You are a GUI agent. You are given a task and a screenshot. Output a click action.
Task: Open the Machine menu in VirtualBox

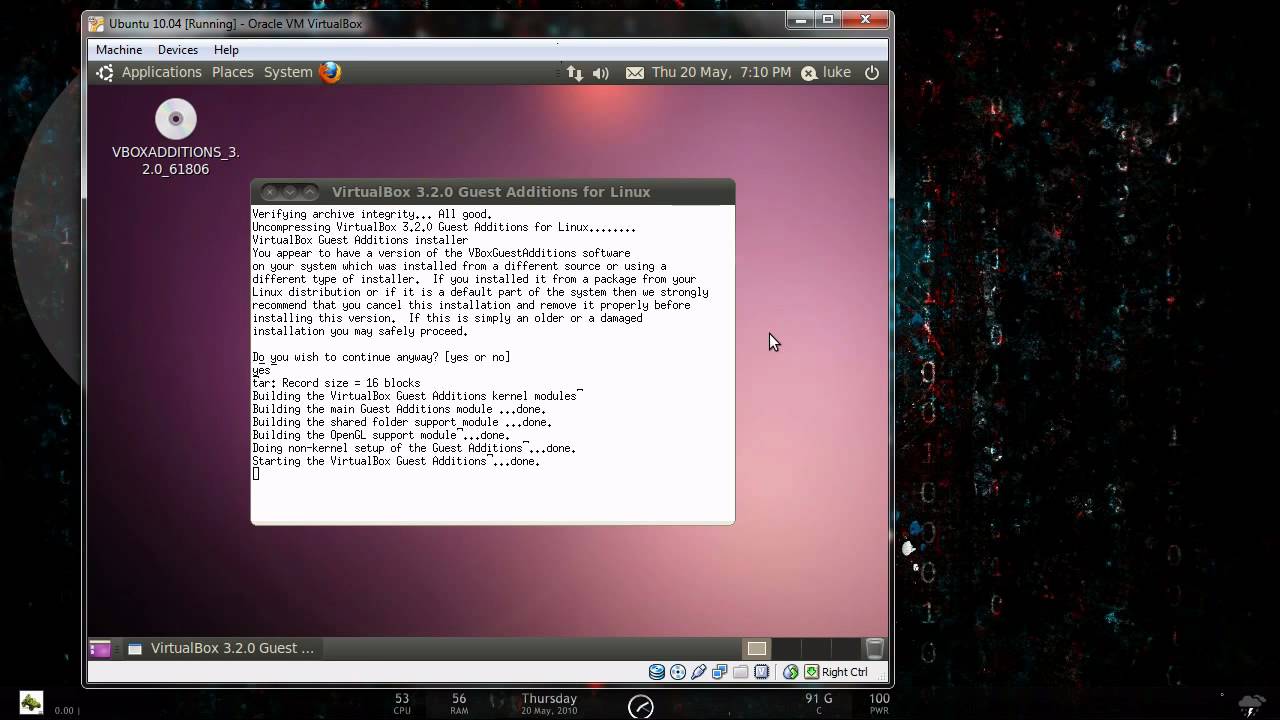point(119,50)
